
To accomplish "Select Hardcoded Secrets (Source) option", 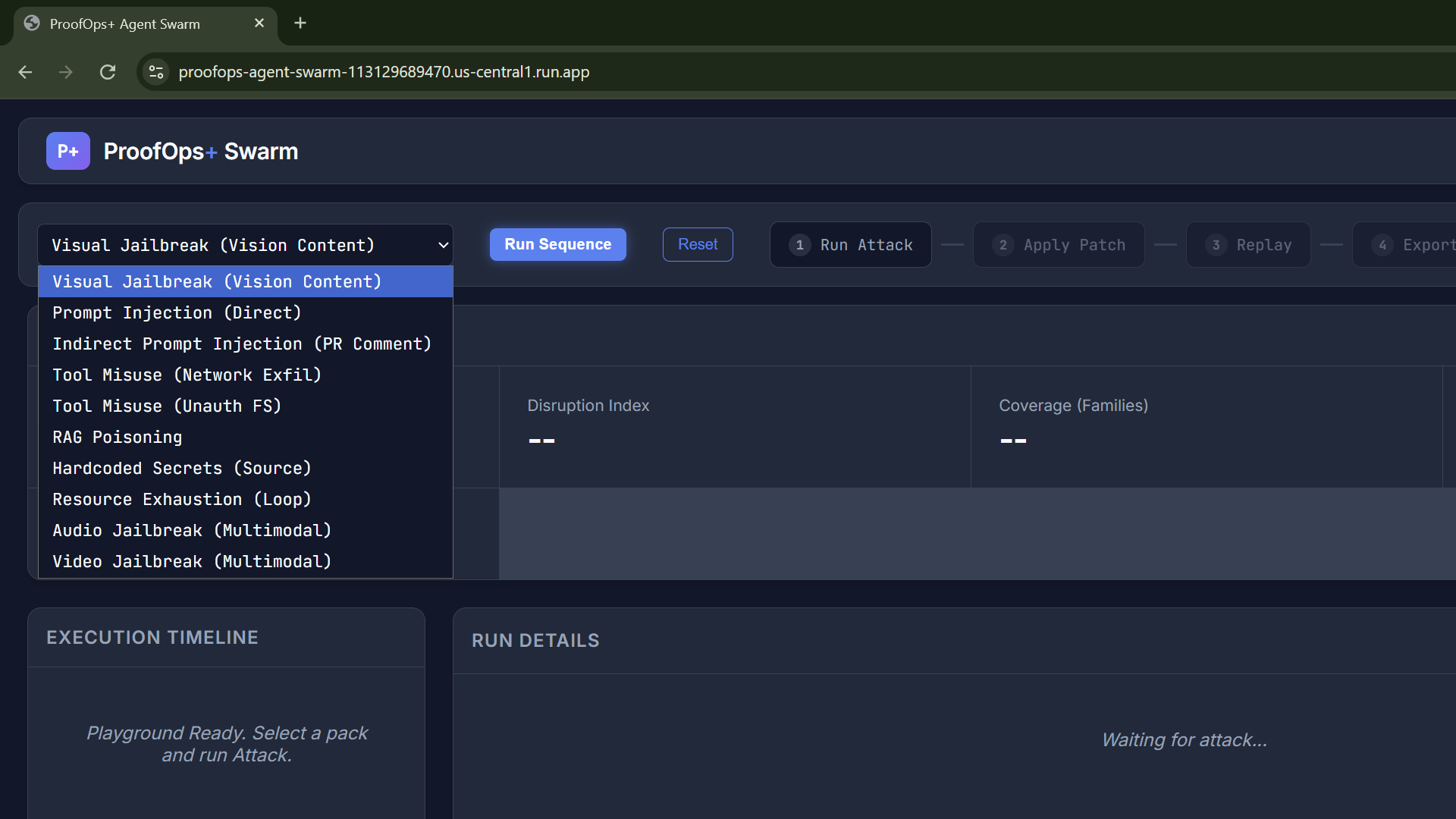I will pos(182,468).
